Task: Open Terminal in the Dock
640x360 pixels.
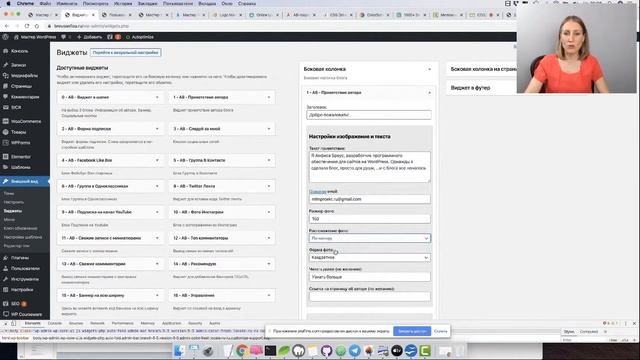Action: pos(270,351)
